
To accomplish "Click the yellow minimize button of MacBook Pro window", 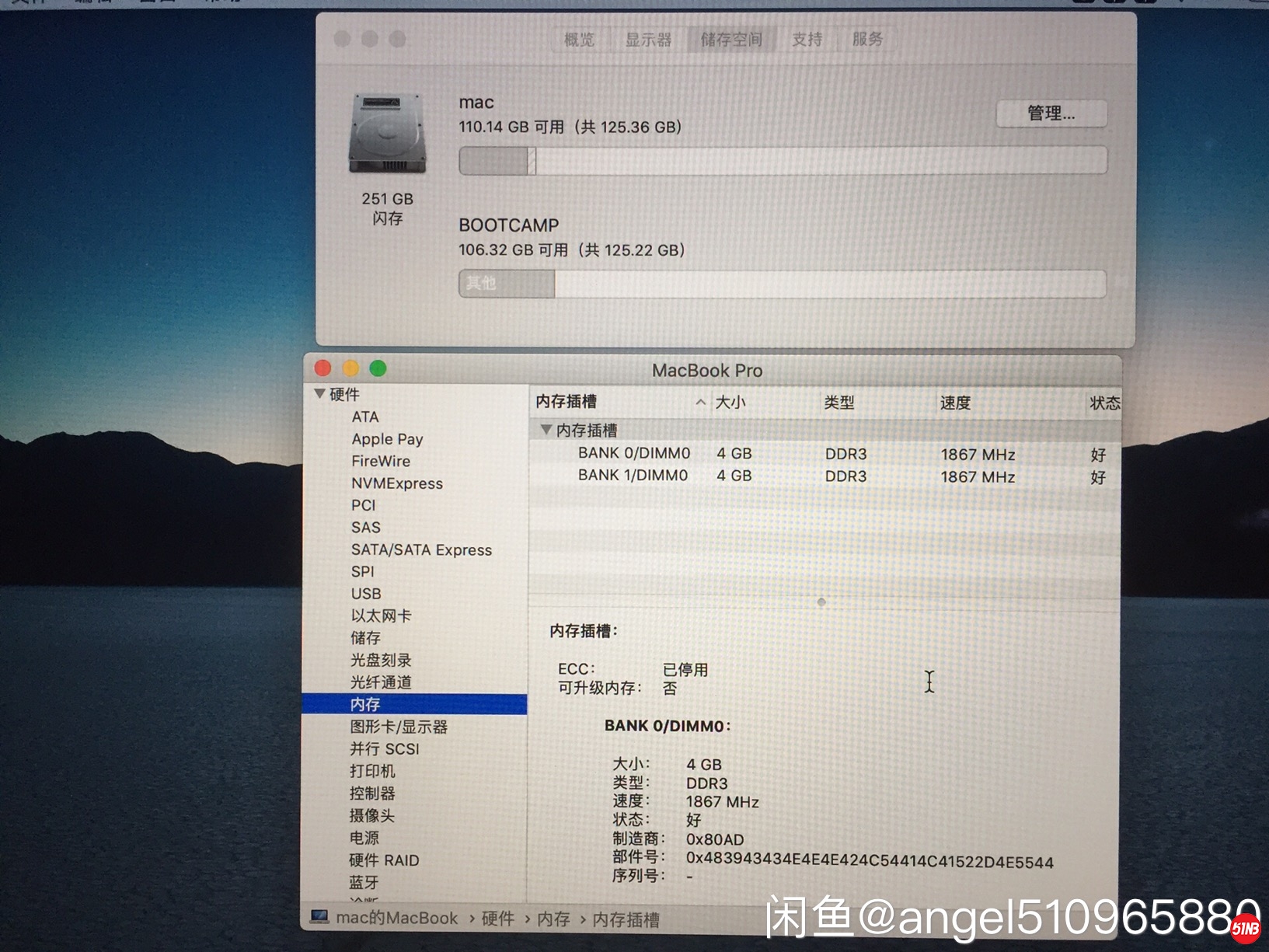I will [350, 368].
